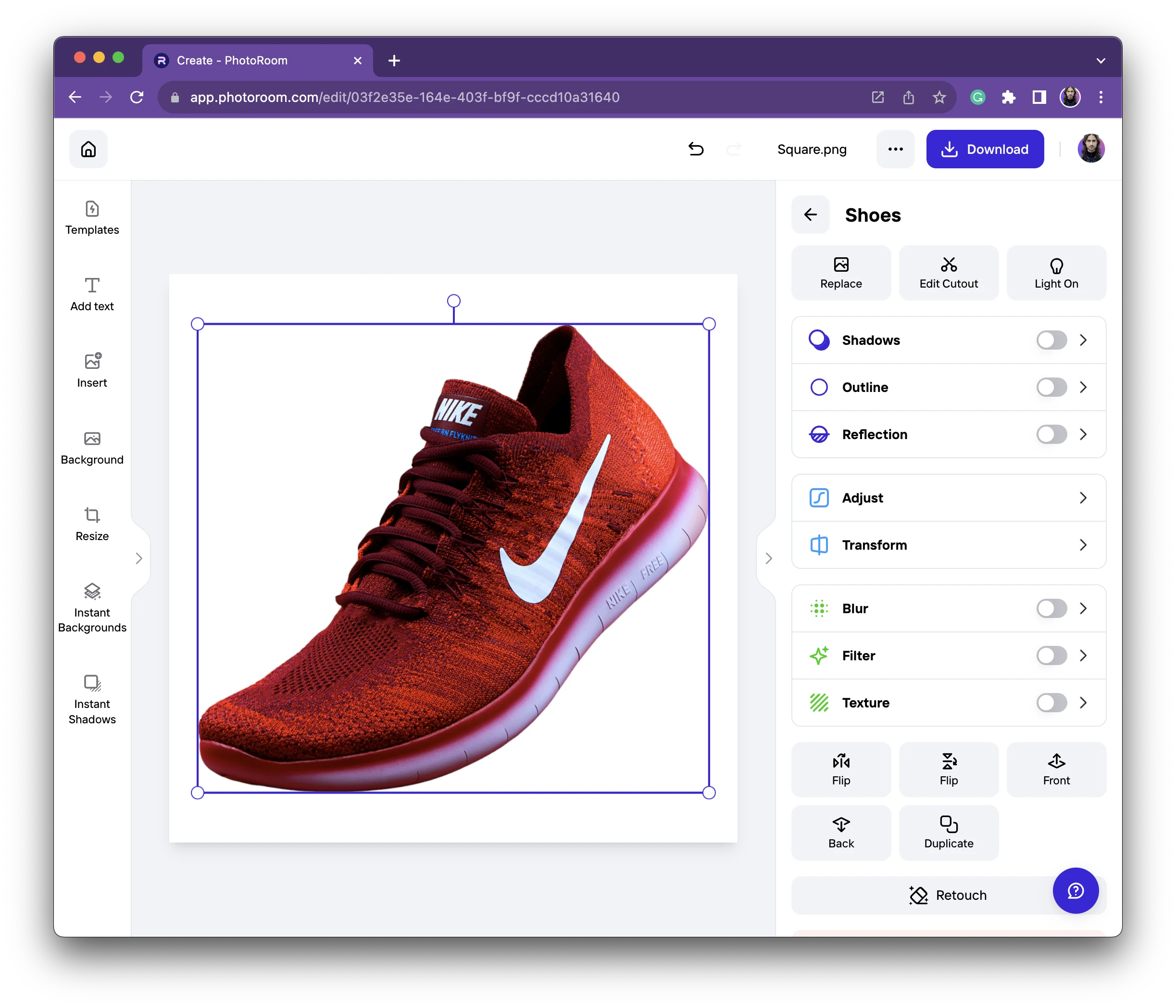
Task: Open Edit Cutout tool
Action: pos(949,273)
